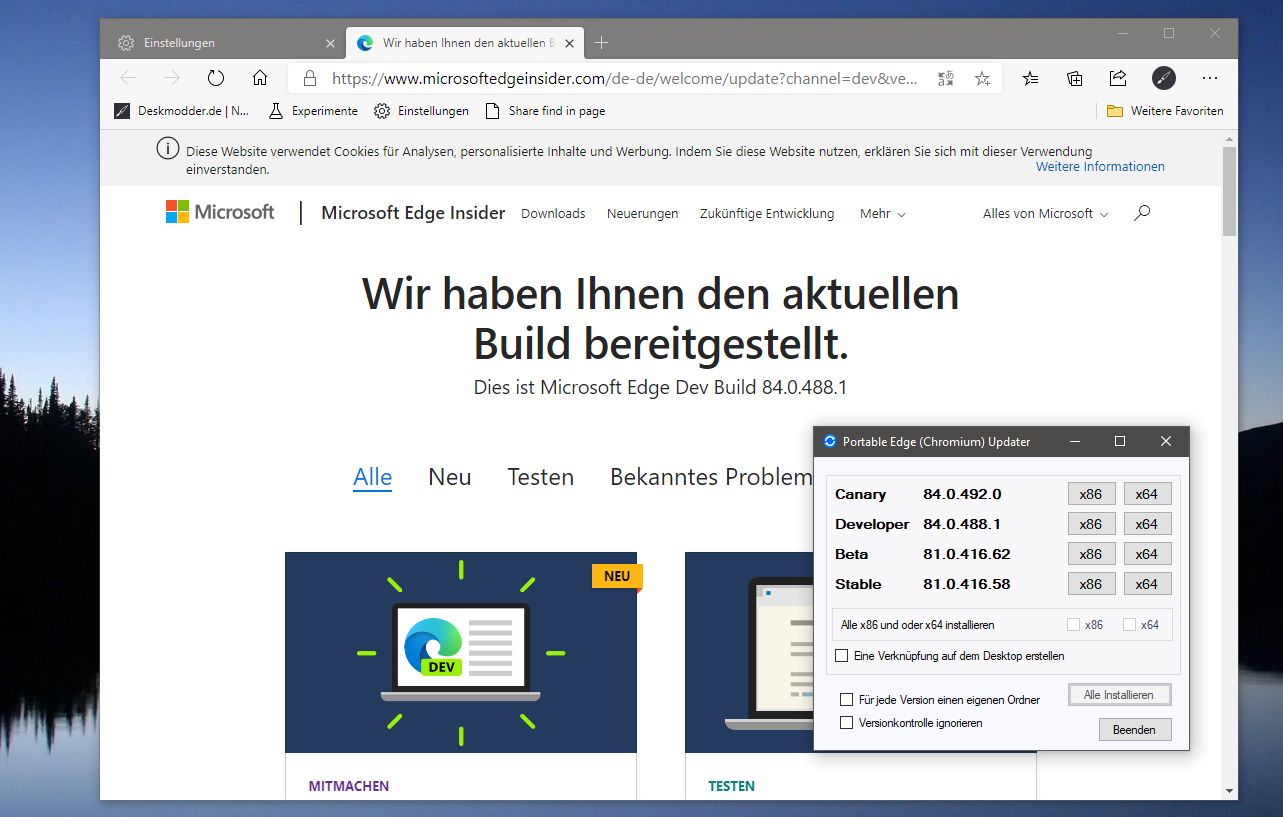
Task: Open the search magnifier on Microsoft page
Action: [1142, 213]
